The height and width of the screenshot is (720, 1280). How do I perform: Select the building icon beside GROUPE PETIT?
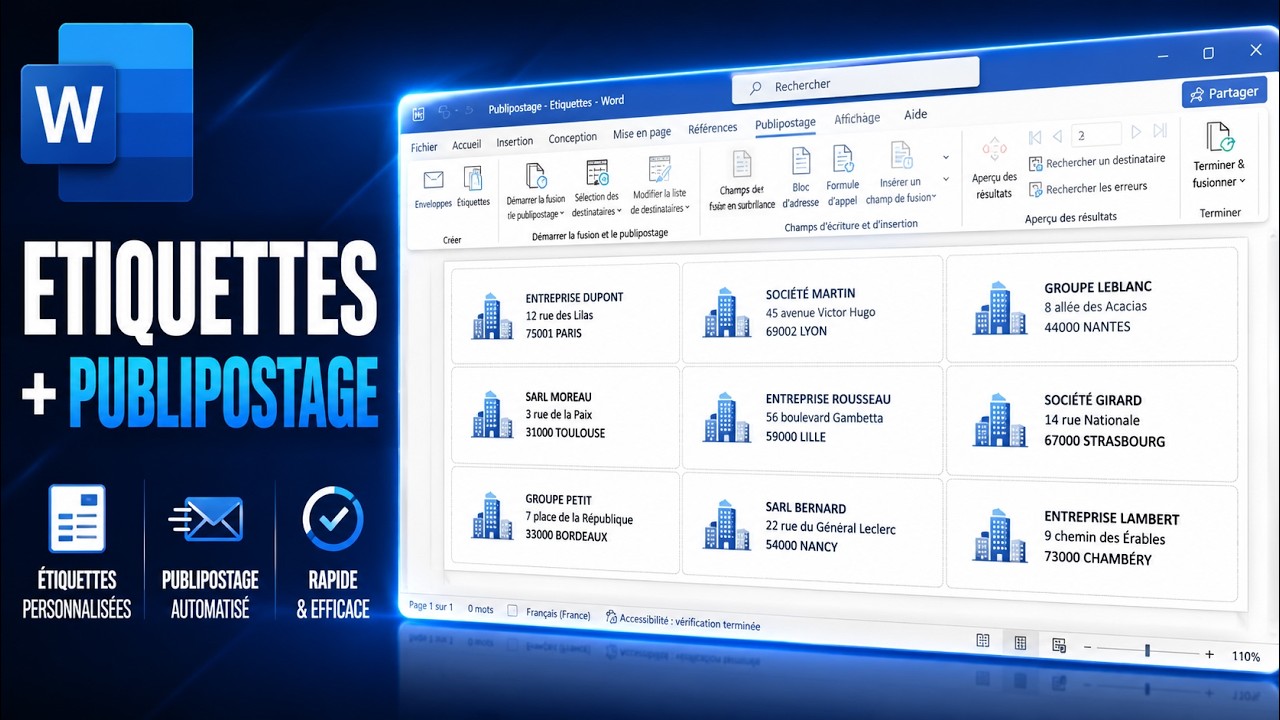(492, 516)
